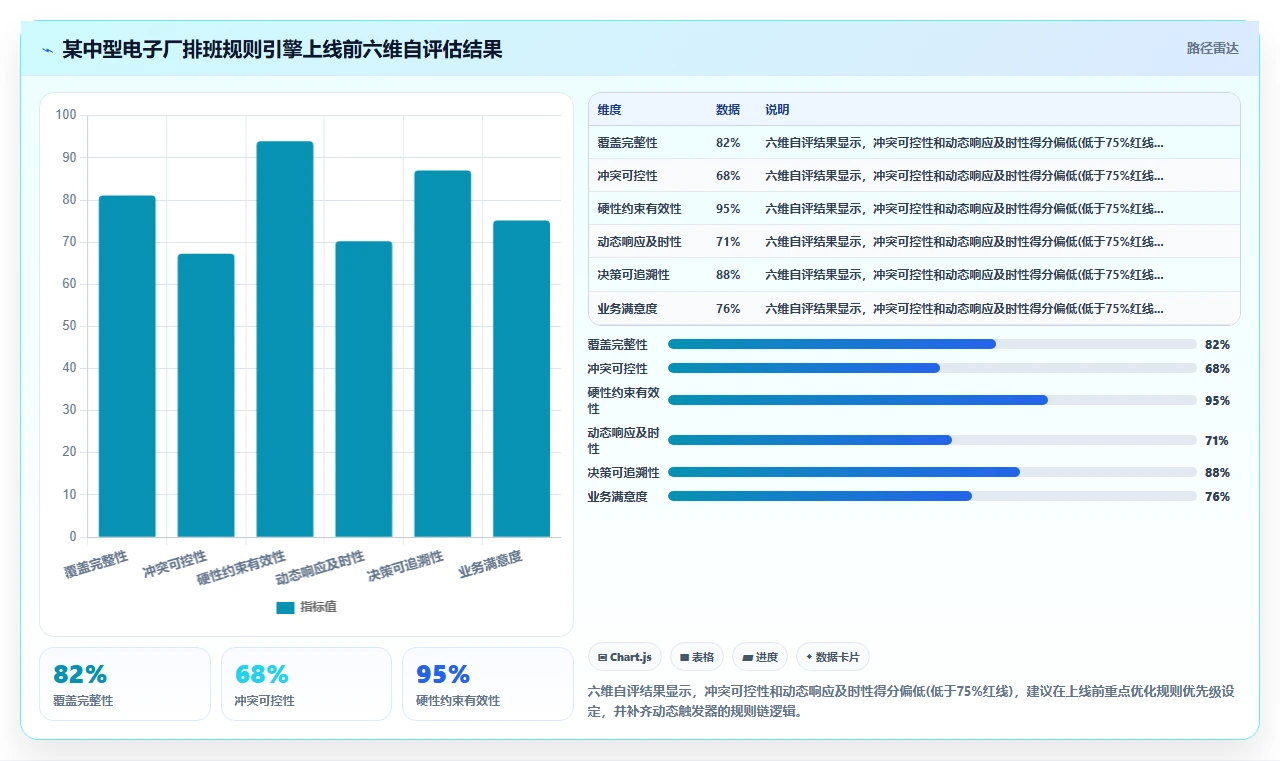This screenshot has height=761, width=1280.
Task: Select the 表格 tag button
Action: point(697,657)
